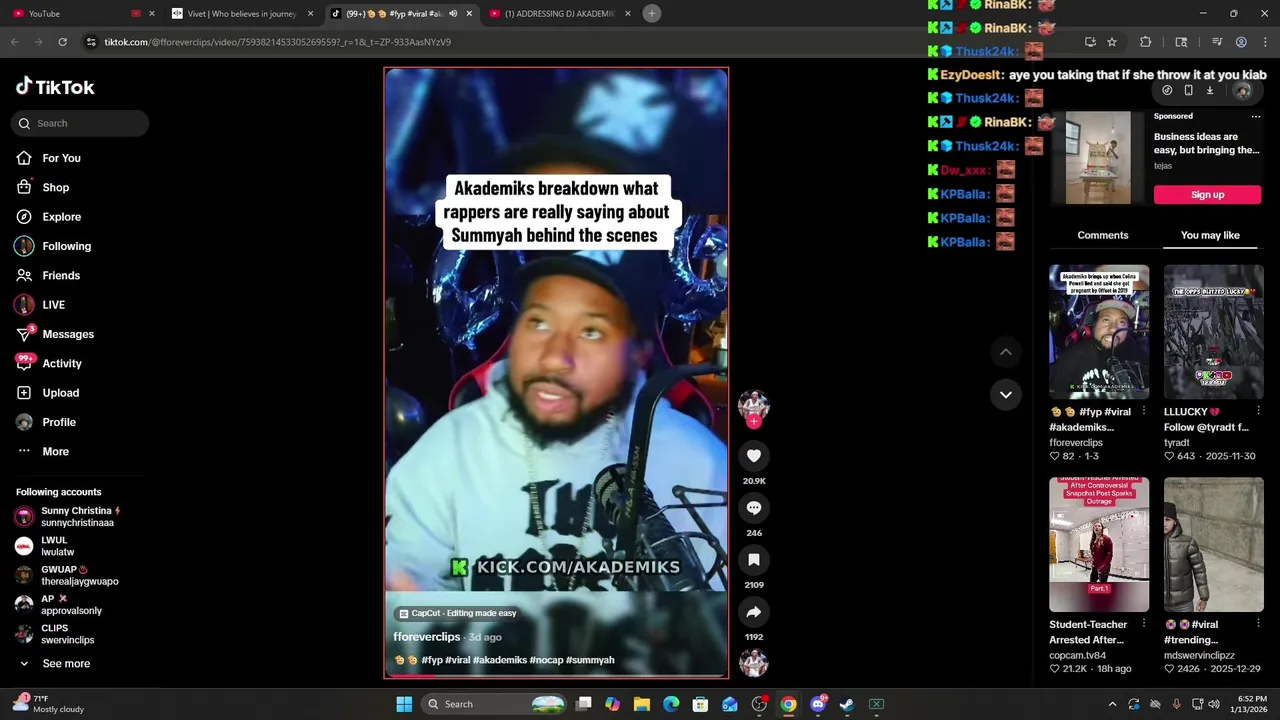The height and width of the screenshot is (720, 1280).
Task: Click the Get app phone icon
Action: (x=1188, y=90)
